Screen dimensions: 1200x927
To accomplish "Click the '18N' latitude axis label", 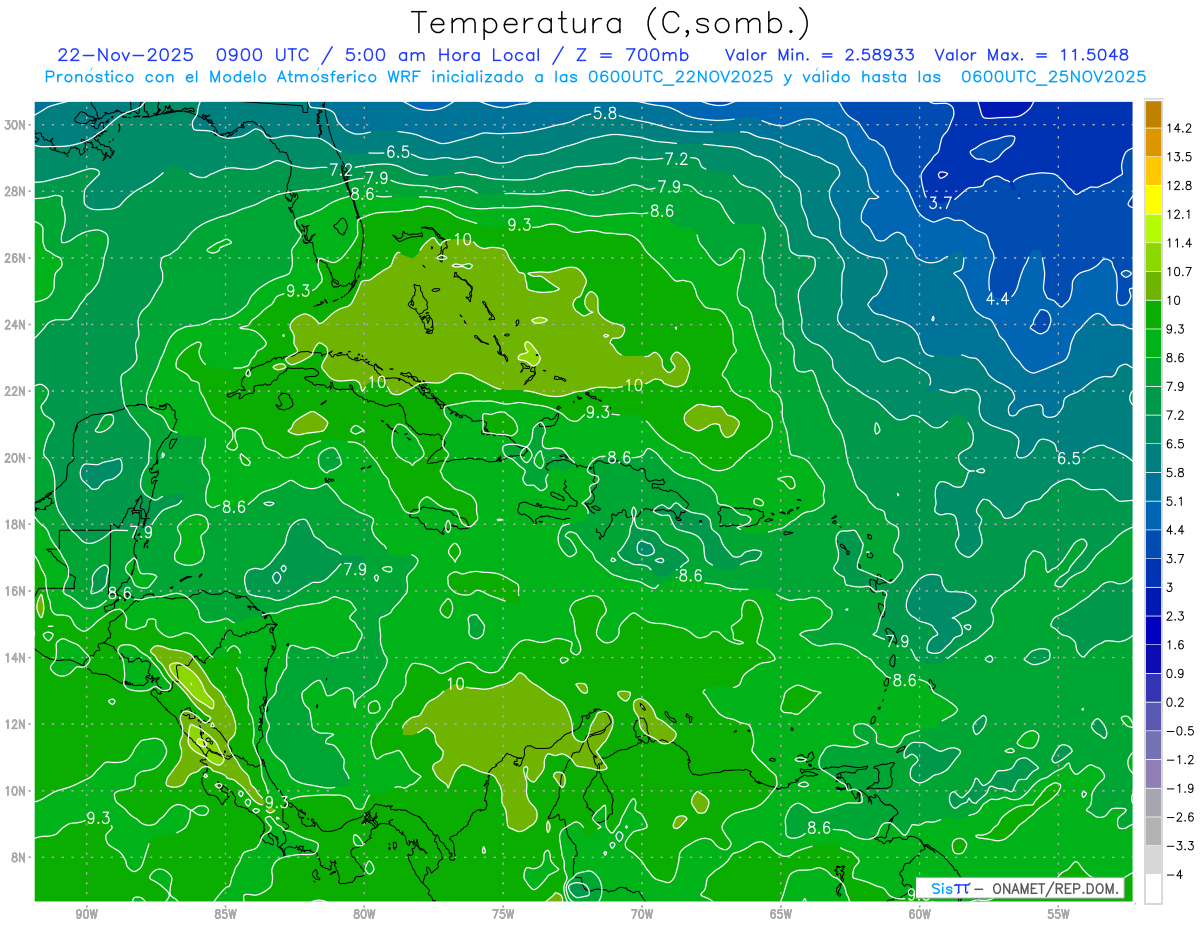I will 15,524.
